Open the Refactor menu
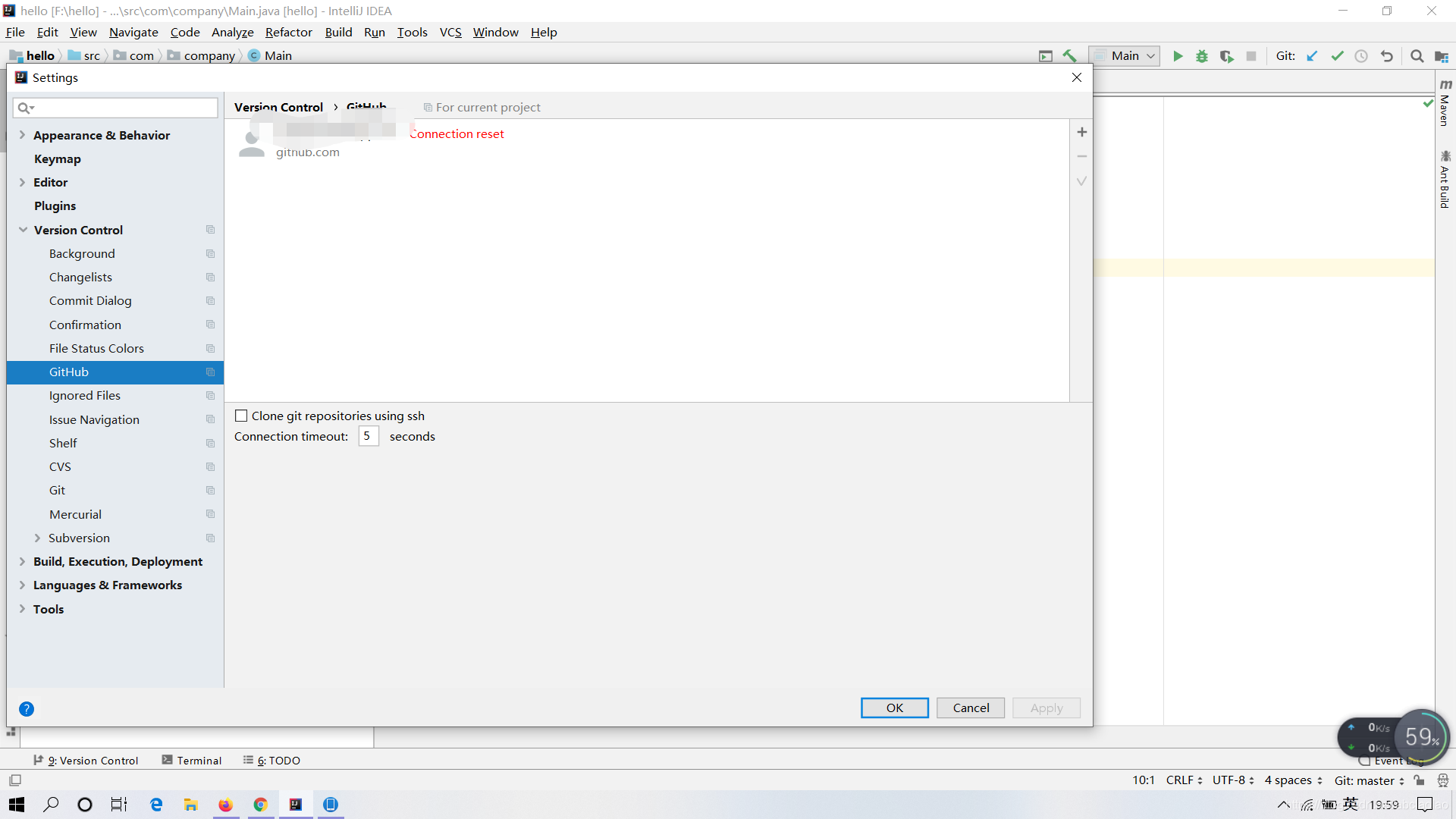Screen dimensions: 1456x819 288,32
